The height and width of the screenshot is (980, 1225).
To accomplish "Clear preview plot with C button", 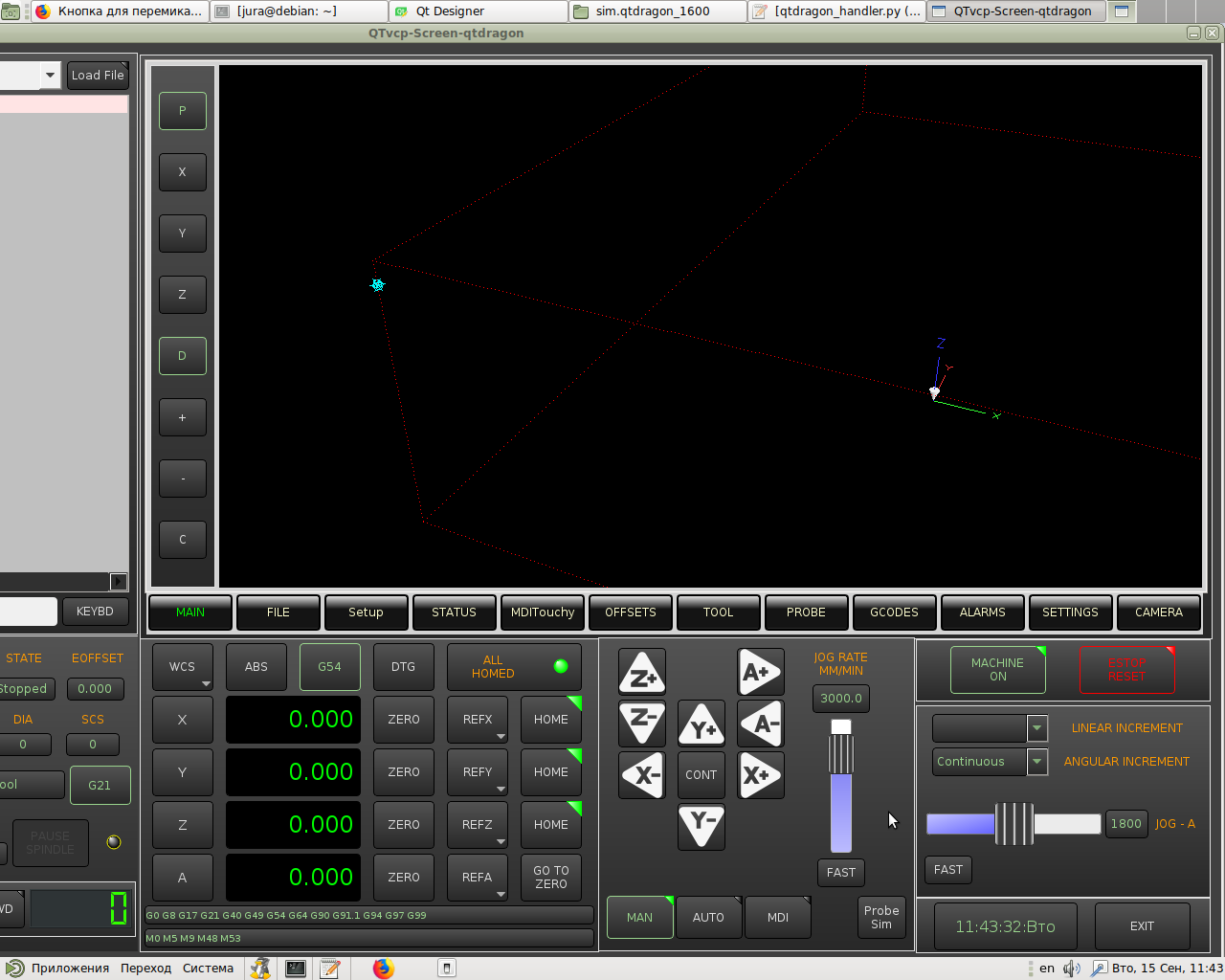I will 183,540.
